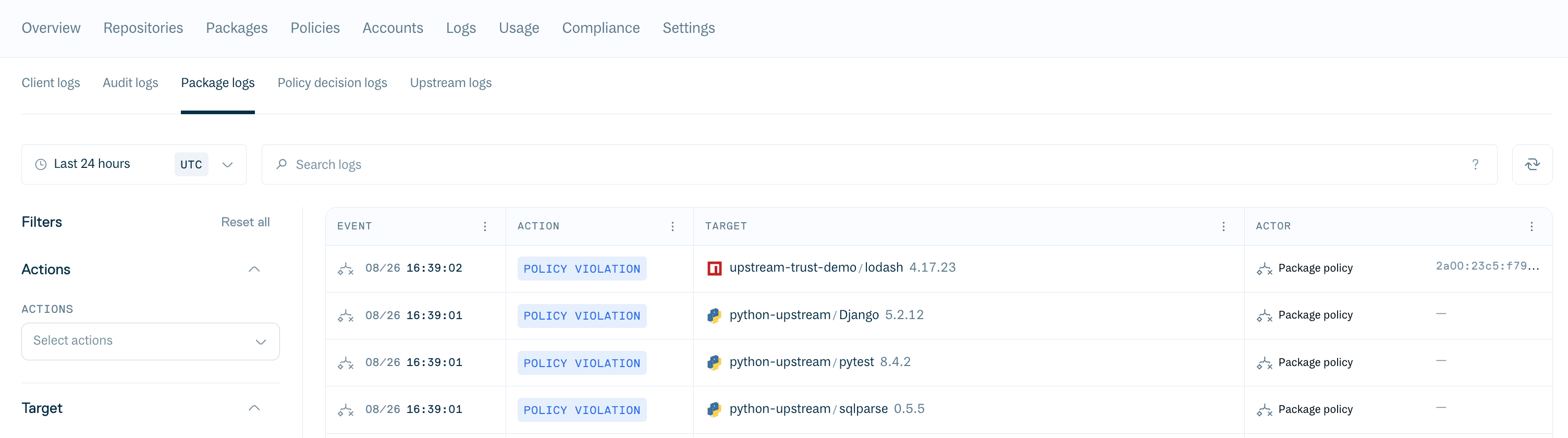Click the policy icon in lodash actor cell
Viewport: 1568px width, 438px height.
pyautogui.click(x=1264, y=269)
